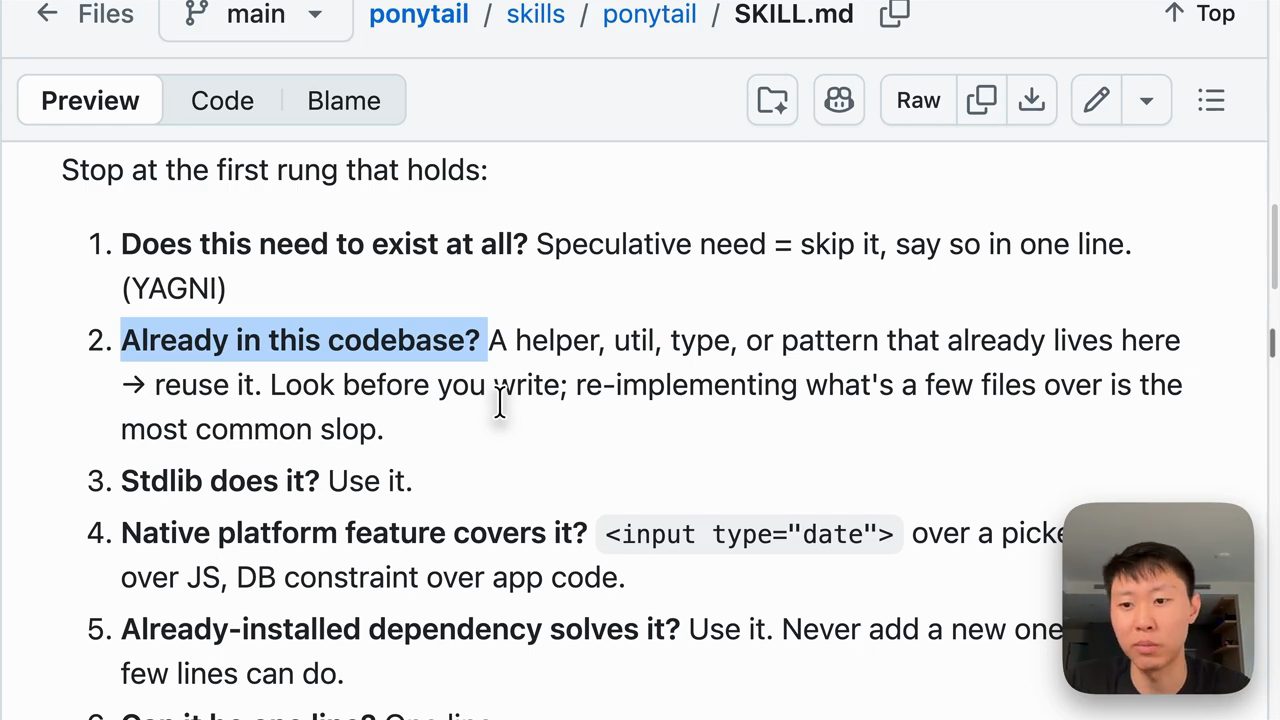Switch to the Preview tab
This screenshot has height=720, width=1280.
click(90, 101)
